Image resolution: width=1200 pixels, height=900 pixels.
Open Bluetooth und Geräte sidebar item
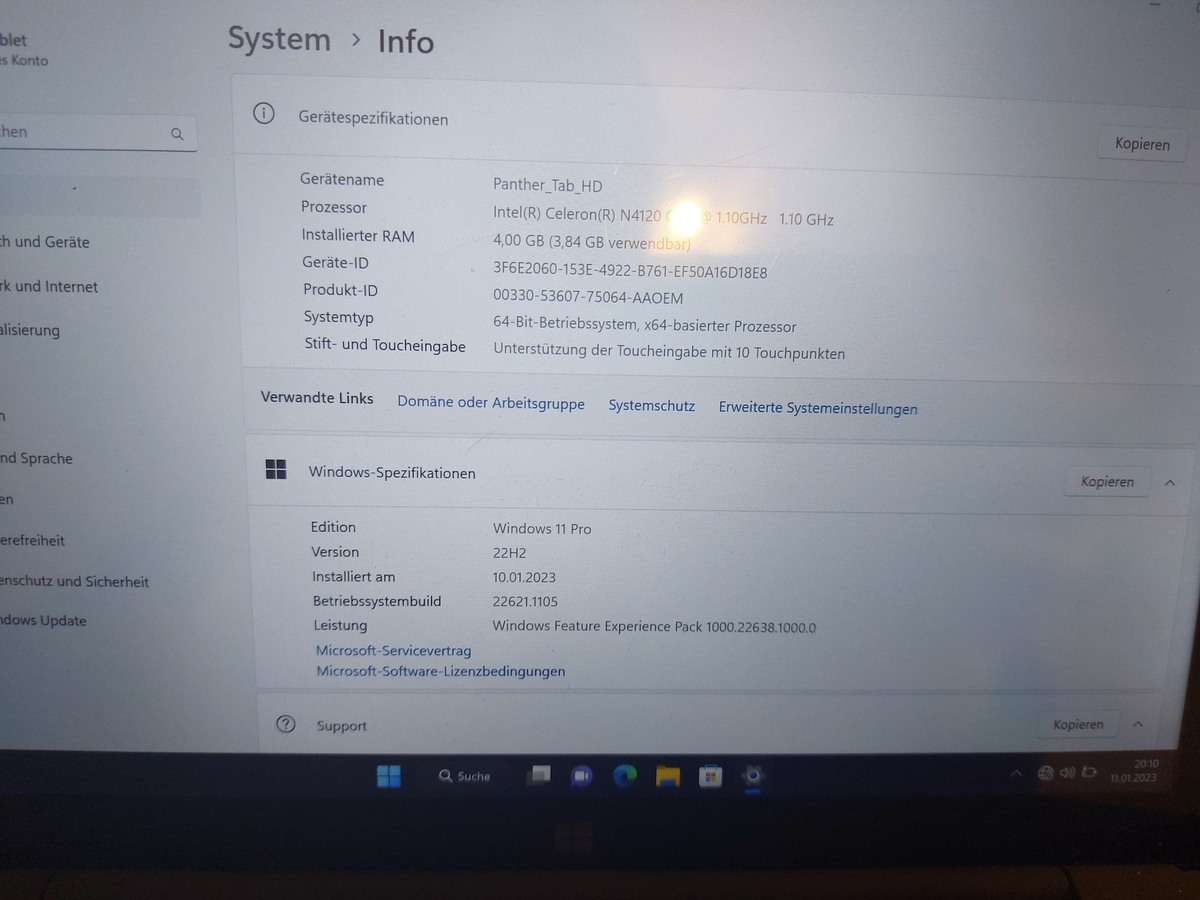pos(45,242)
